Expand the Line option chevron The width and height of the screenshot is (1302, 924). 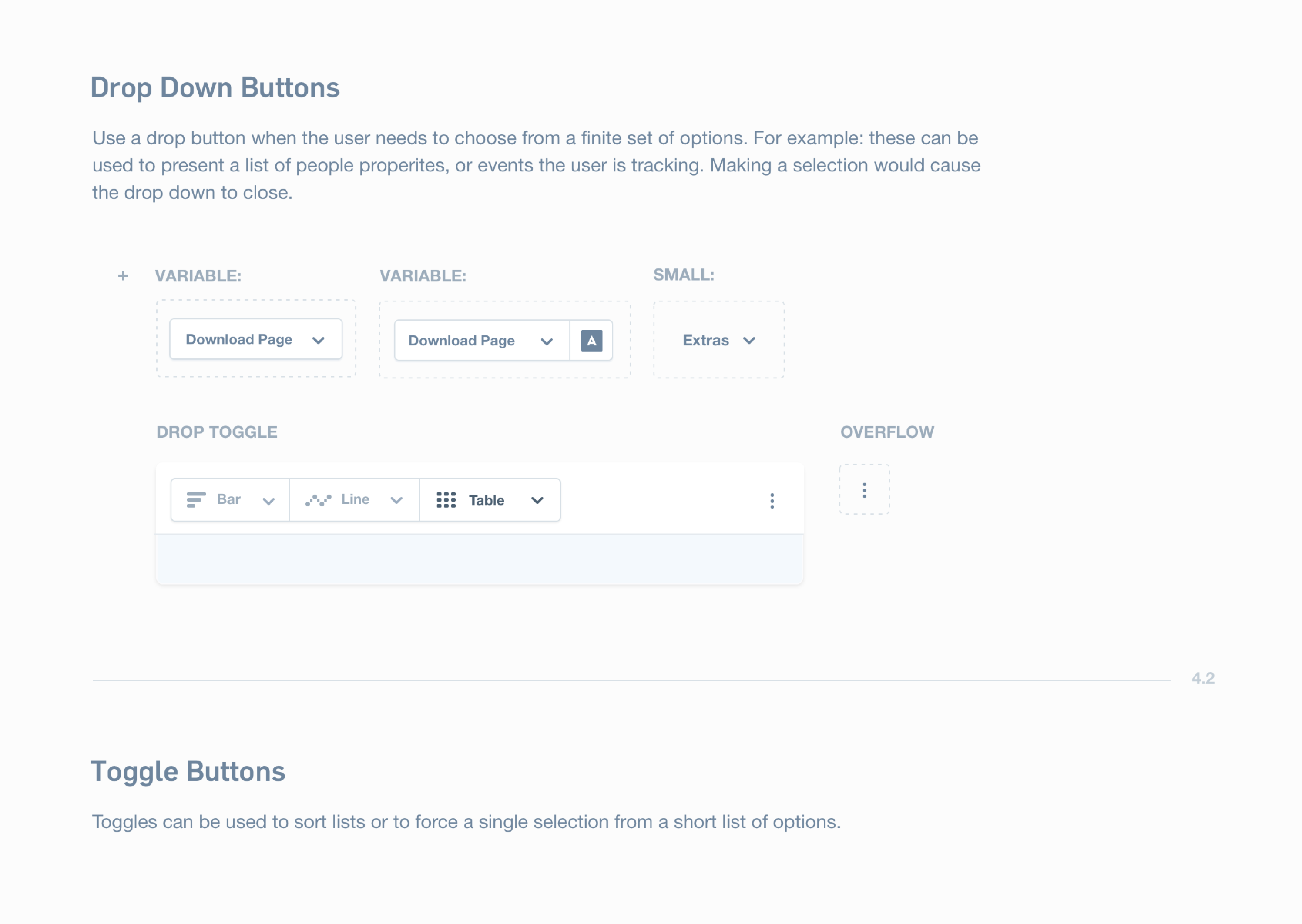coord(396,501)
